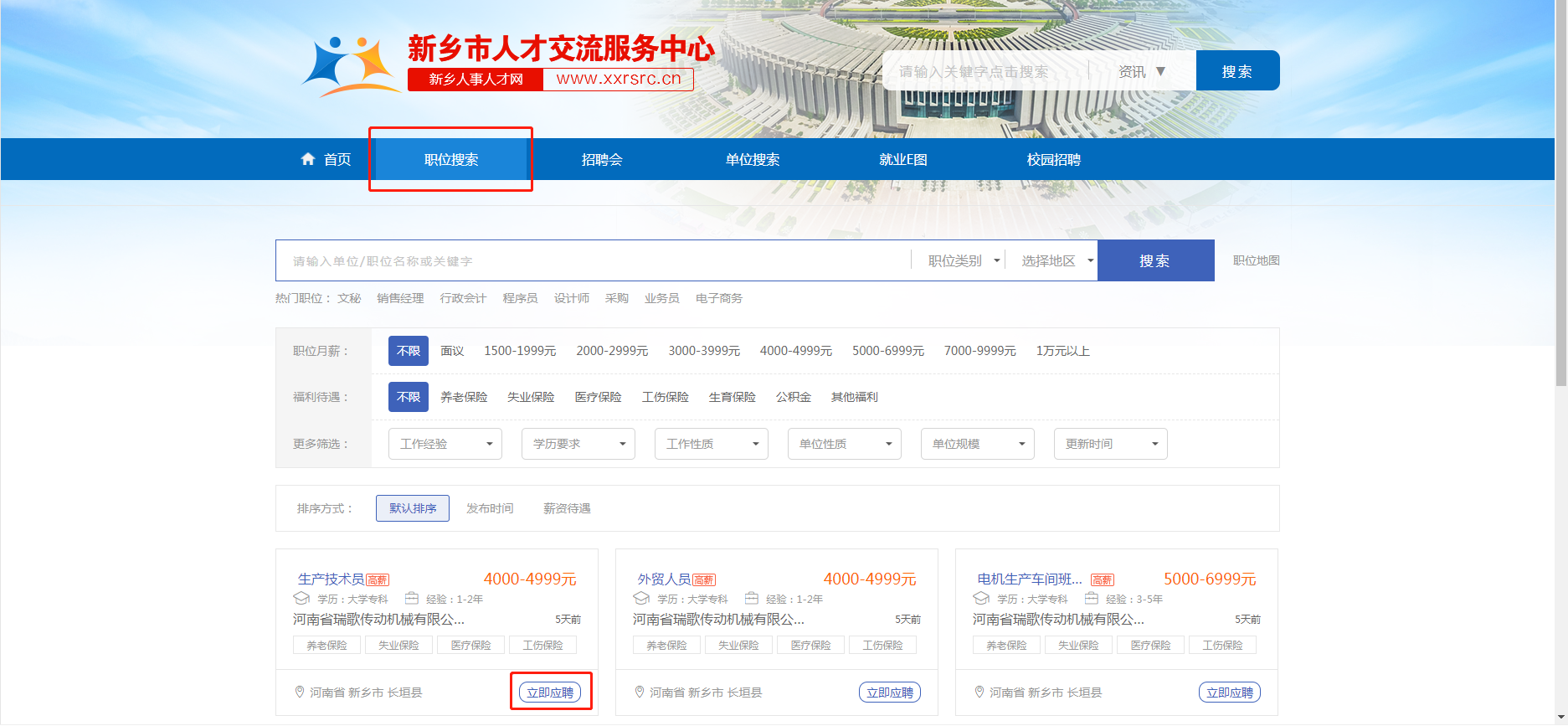Screen dimensions: 1568x726
Task: Expand the 工作经验 dropdown
Action: point(445,444)
